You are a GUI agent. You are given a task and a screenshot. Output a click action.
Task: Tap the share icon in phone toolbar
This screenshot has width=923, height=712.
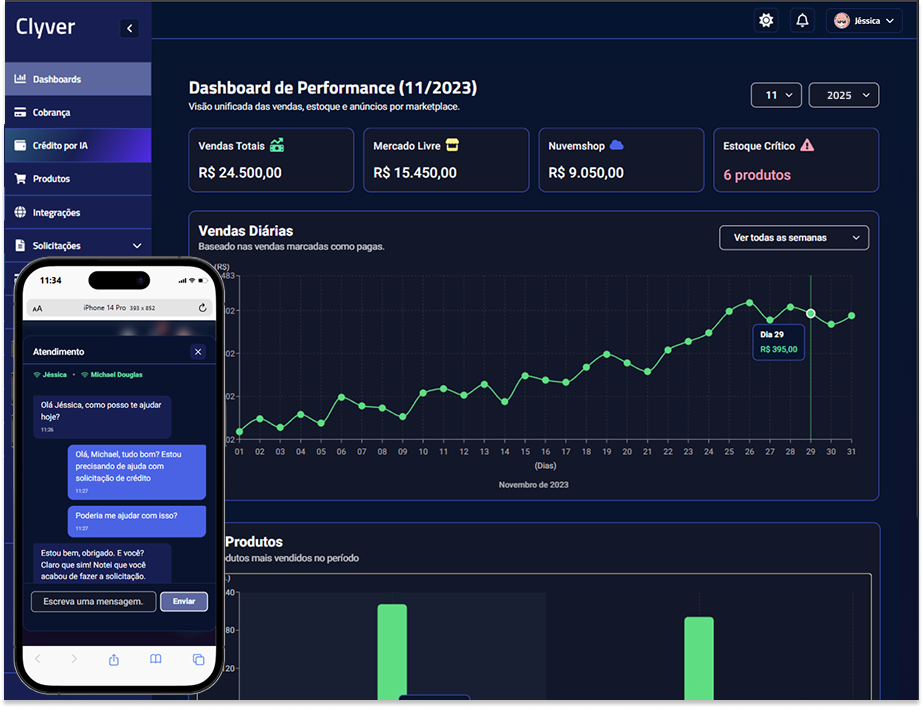tap(114, 659)
